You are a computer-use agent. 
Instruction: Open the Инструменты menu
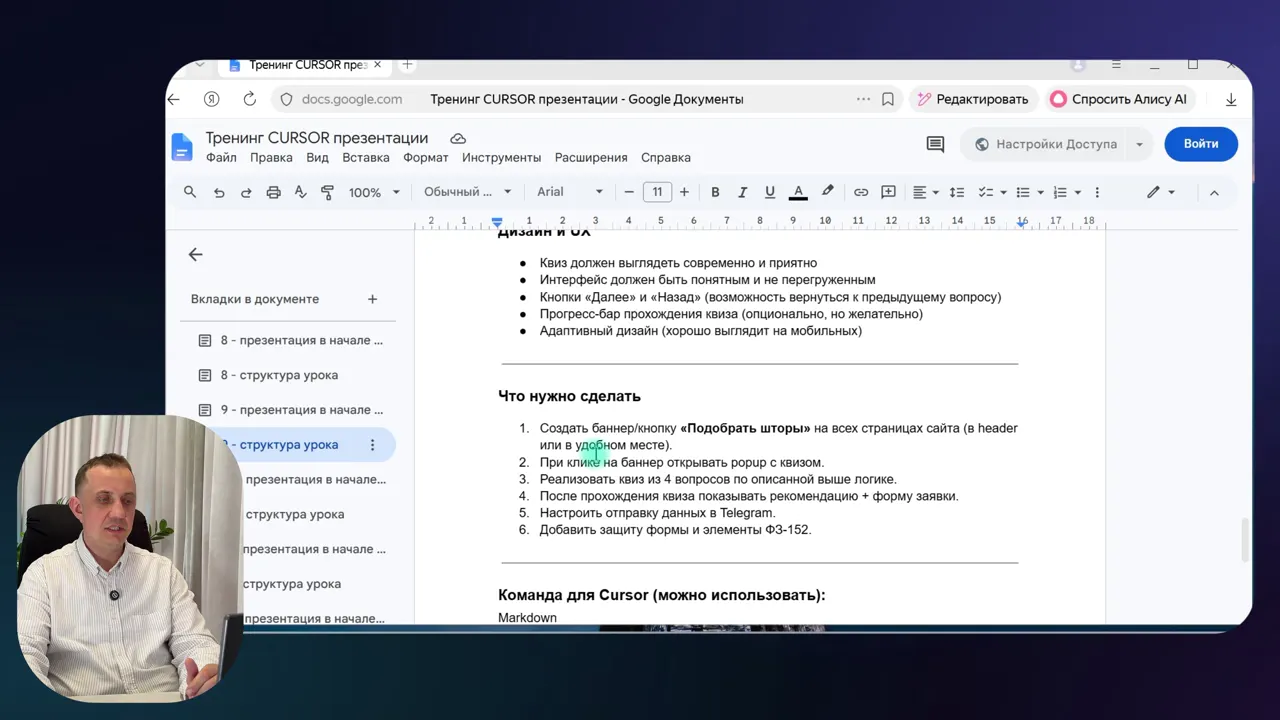click(x=501, y=157)
